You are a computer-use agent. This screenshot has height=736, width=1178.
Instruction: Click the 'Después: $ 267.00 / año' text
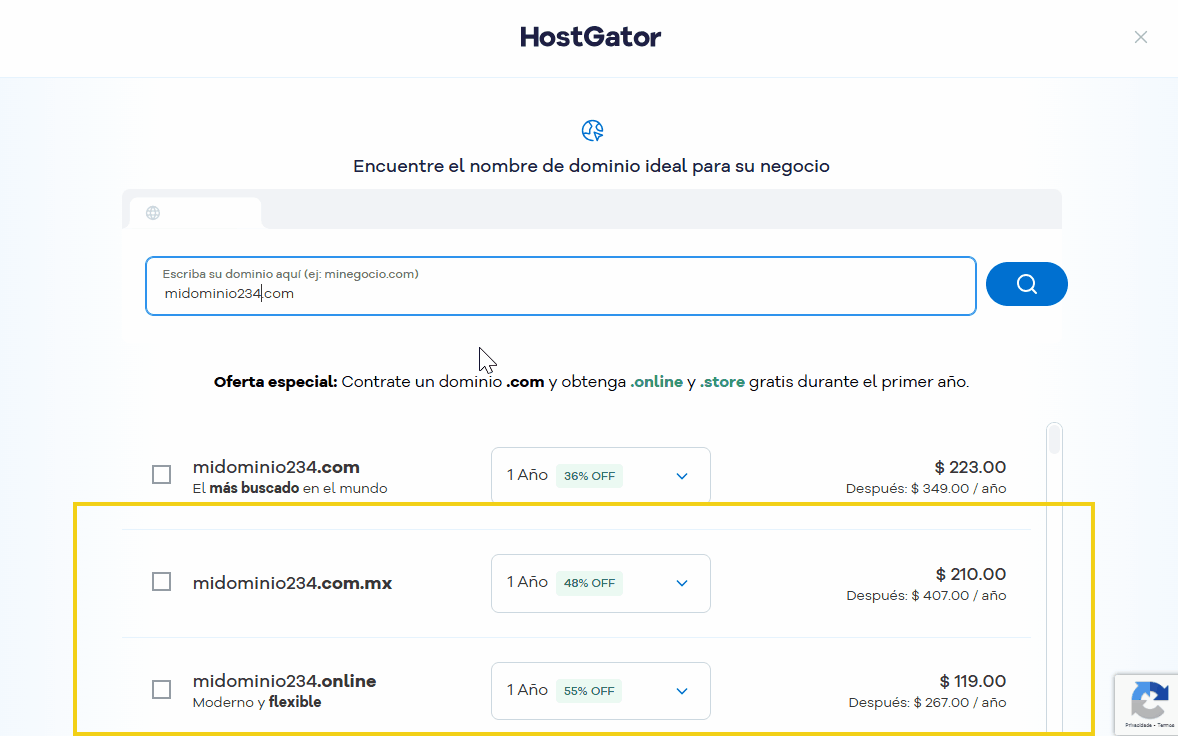point(927,703)
